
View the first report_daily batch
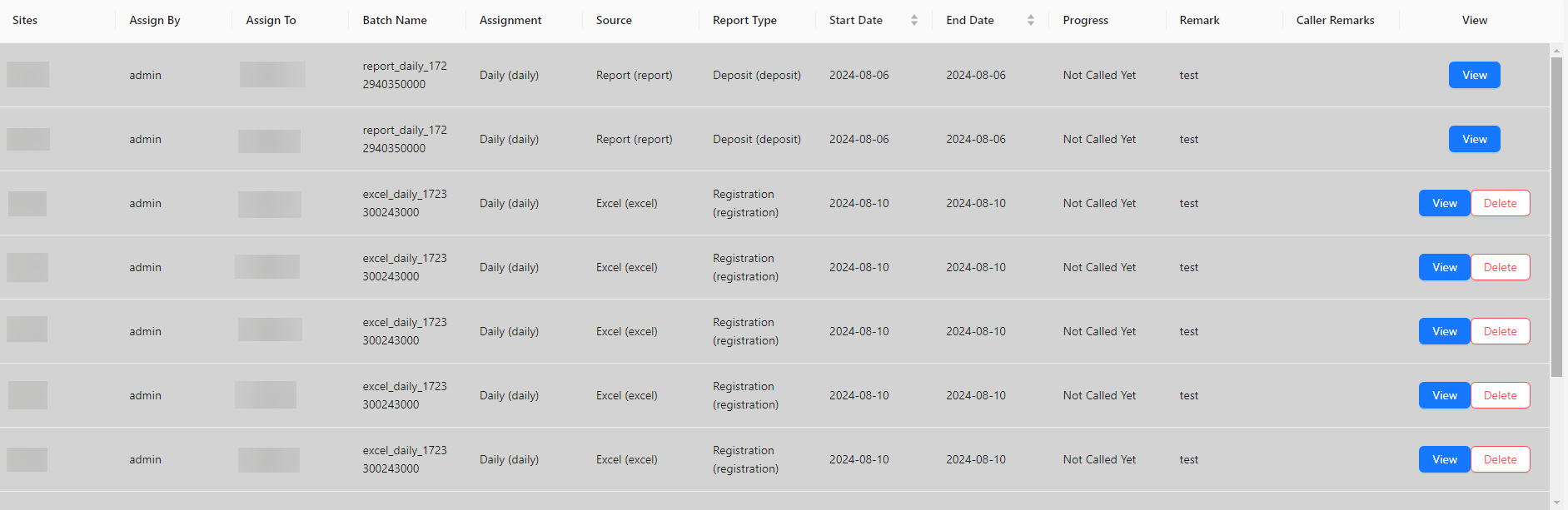(1473, 74)
